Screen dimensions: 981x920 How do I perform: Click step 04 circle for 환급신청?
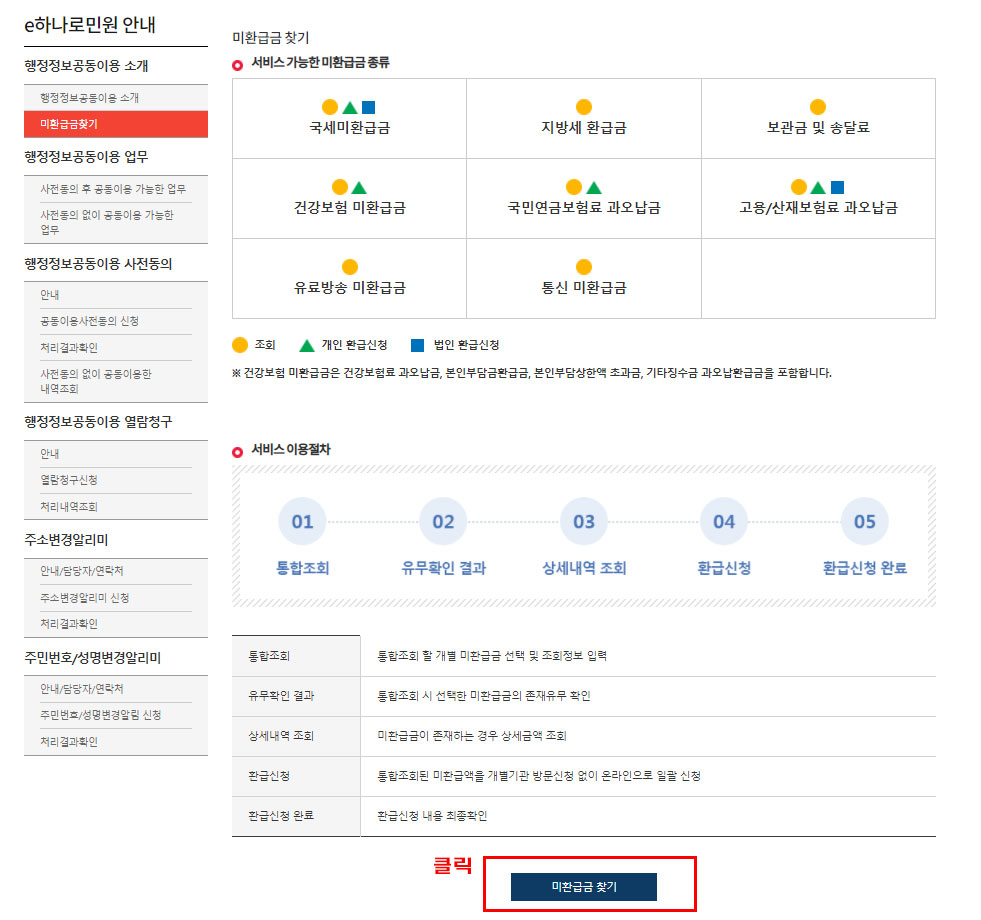[x=724, y=521]
